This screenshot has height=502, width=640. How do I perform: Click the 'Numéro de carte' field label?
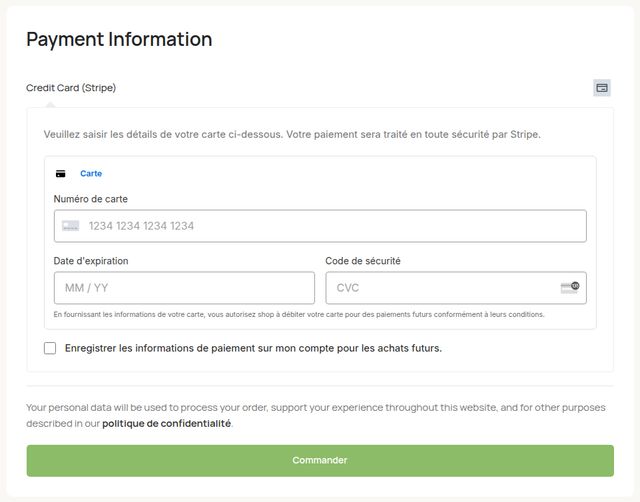tap(91, 199)
